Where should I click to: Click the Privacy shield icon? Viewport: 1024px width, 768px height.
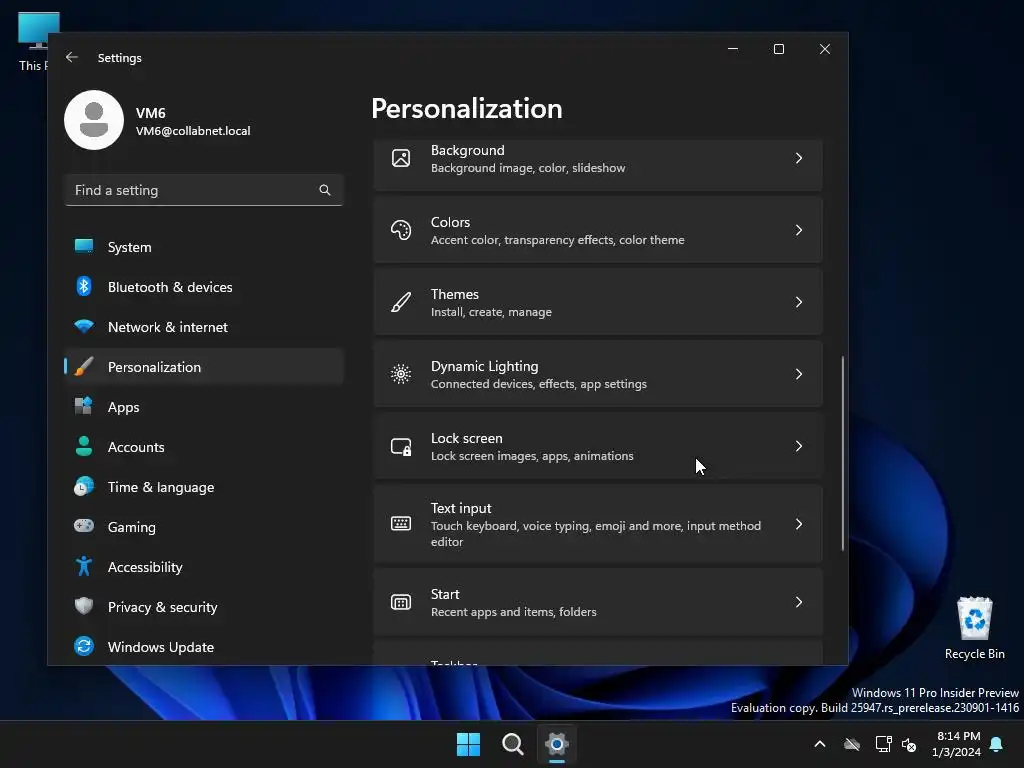(x=84, y=606)
